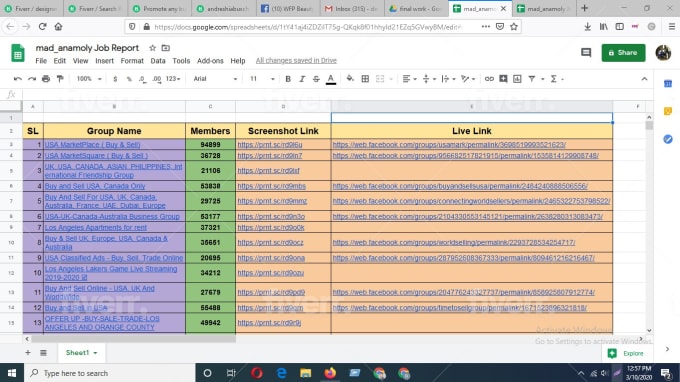Open font size 11 dropdown
Screen dimensions: 680x382
point(262,79)
